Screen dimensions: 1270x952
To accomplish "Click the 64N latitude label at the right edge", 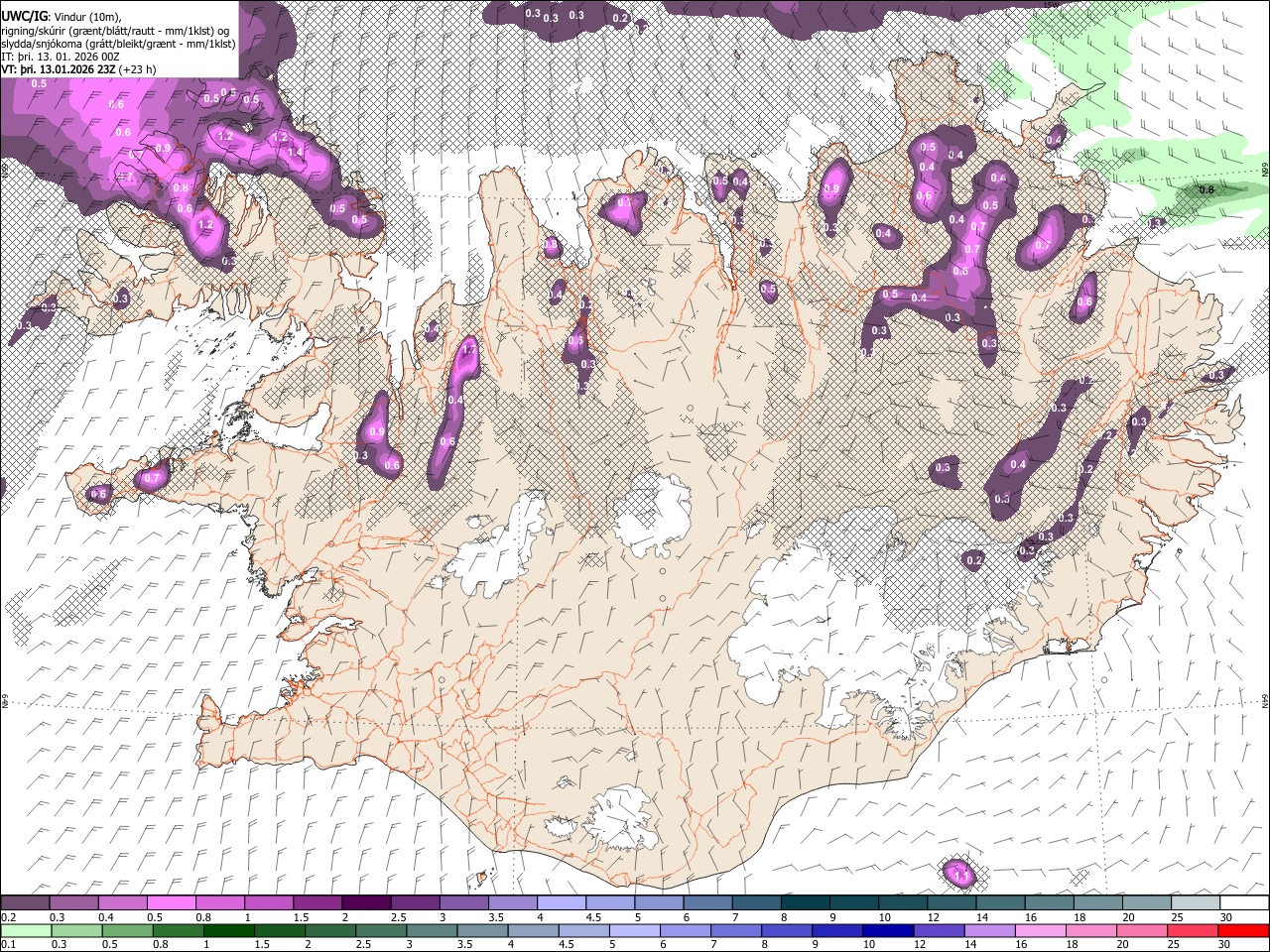I will pyautogui.click(x=1265, y=701).
